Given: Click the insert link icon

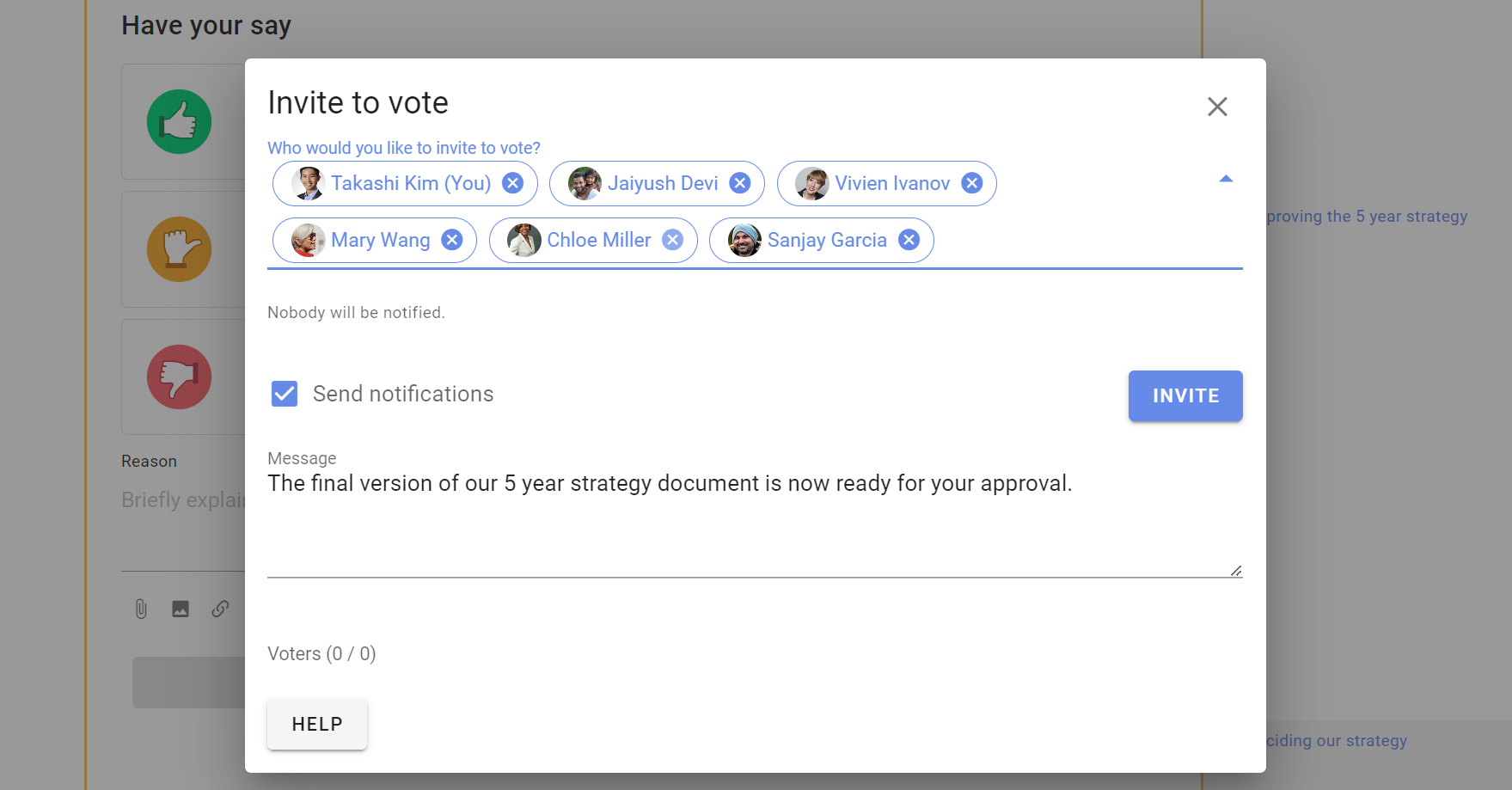Looking at the screenshot, I should (x=220, y=609).
